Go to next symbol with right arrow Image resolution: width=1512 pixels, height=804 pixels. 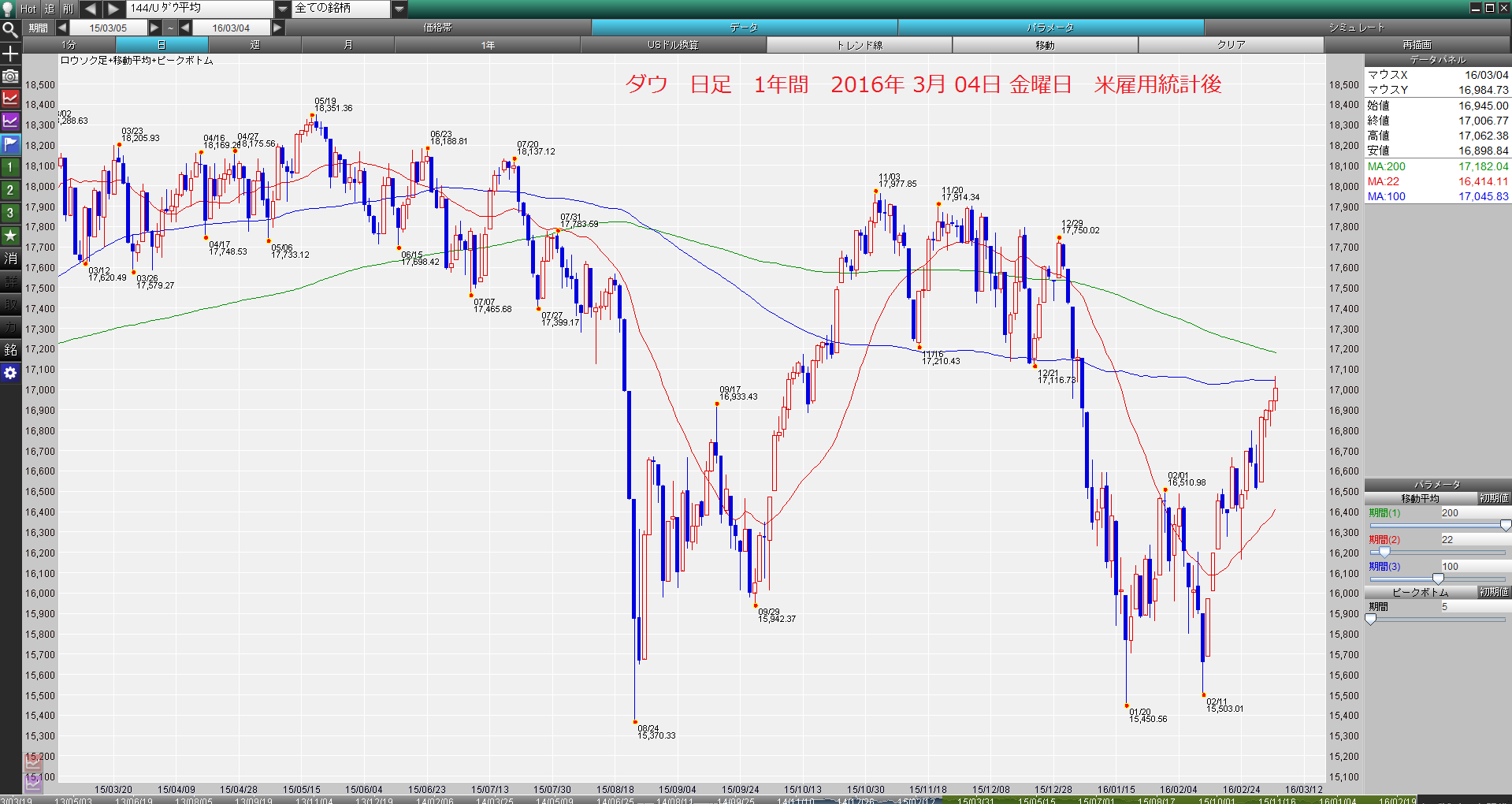click(113, 9)
